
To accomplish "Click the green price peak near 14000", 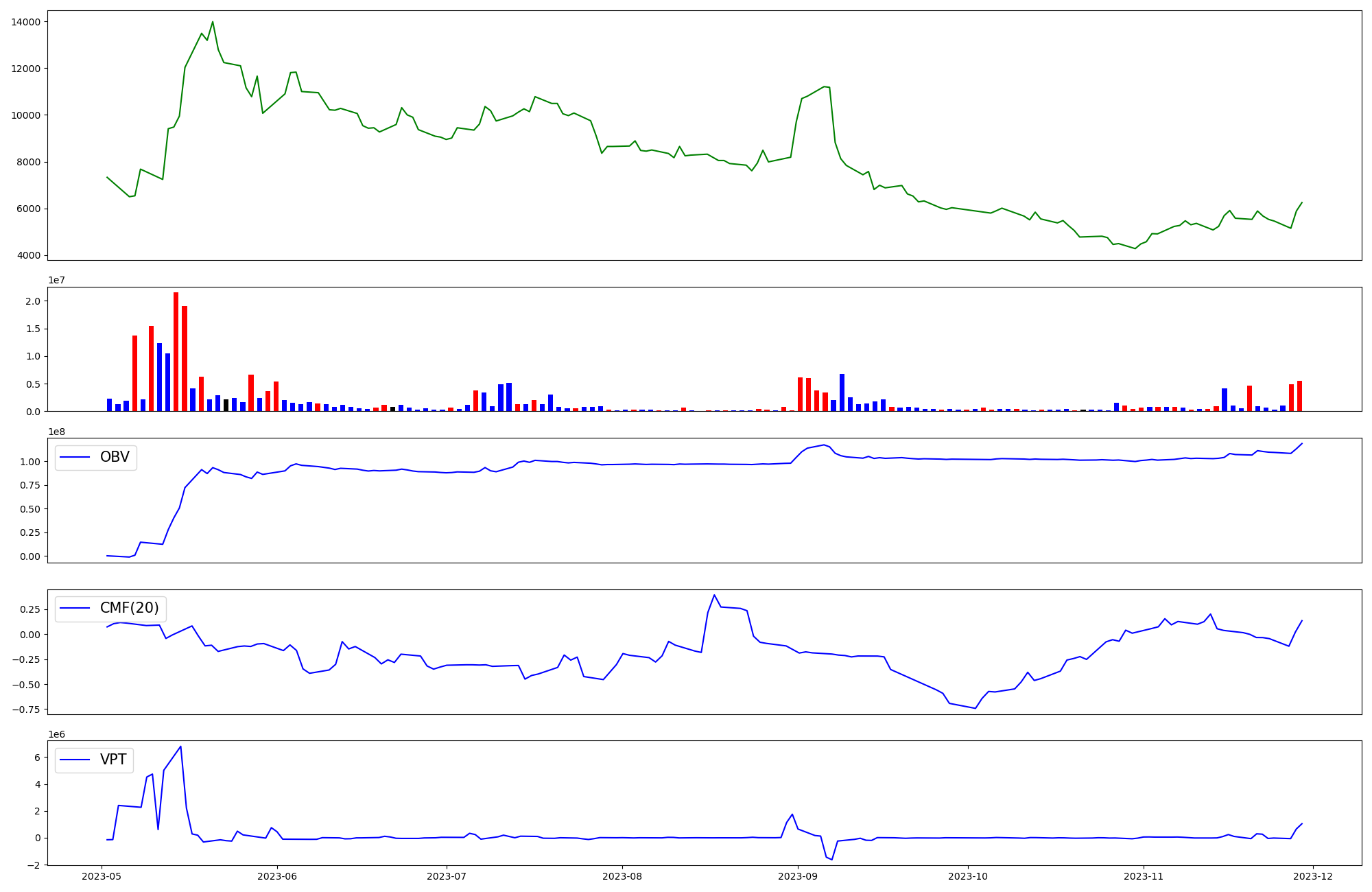I will (213, 22).
